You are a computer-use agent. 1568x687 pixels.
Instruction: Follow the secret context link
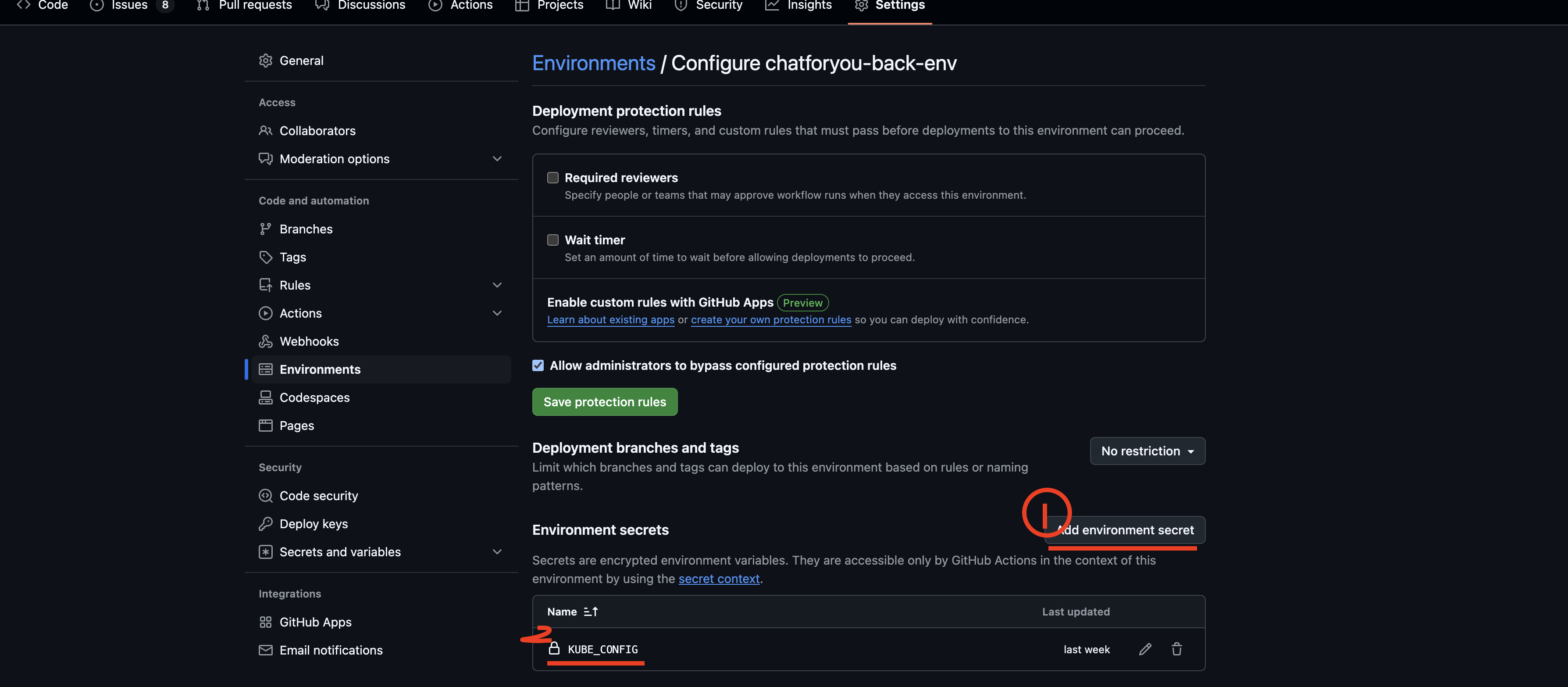coord(718,579)
